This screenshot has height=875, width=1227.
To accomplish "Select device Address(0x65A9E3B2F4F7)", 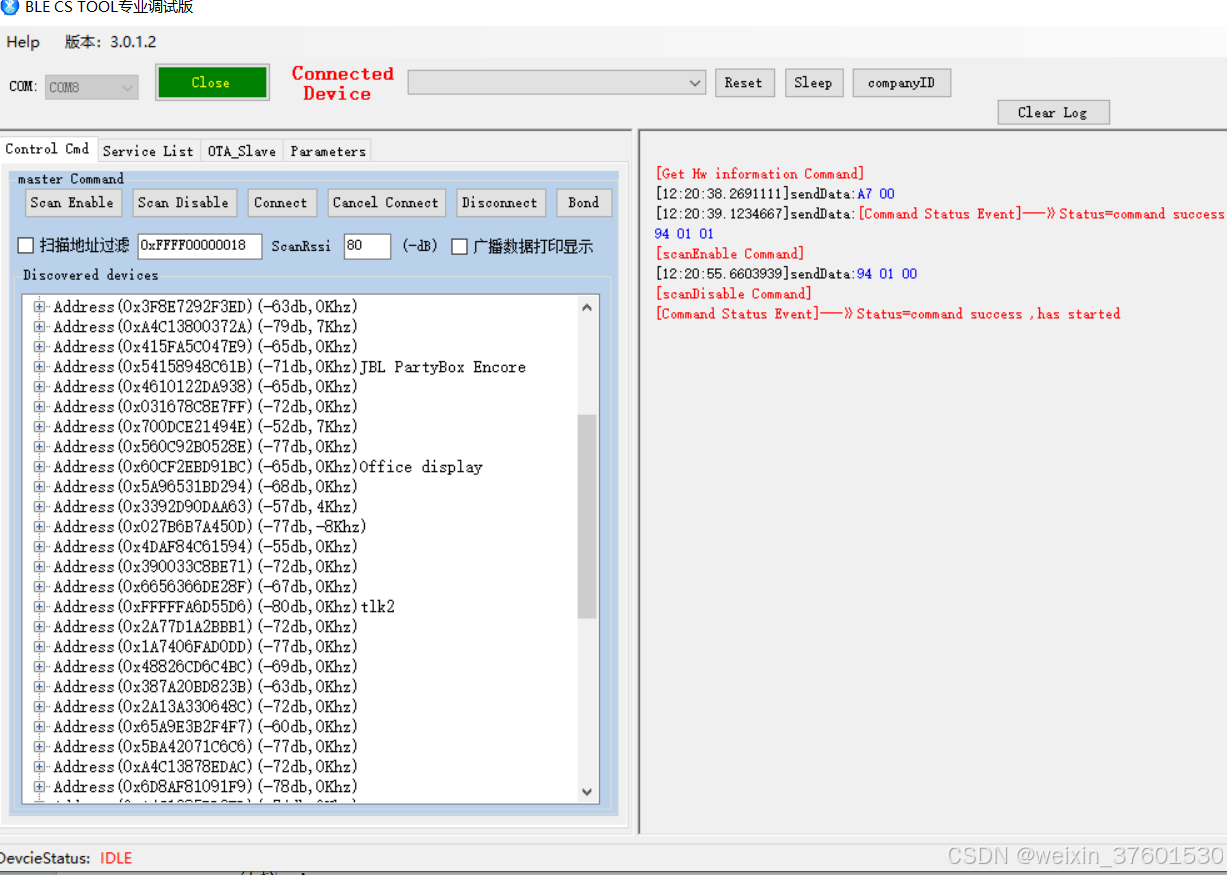I will pos(205,727).
